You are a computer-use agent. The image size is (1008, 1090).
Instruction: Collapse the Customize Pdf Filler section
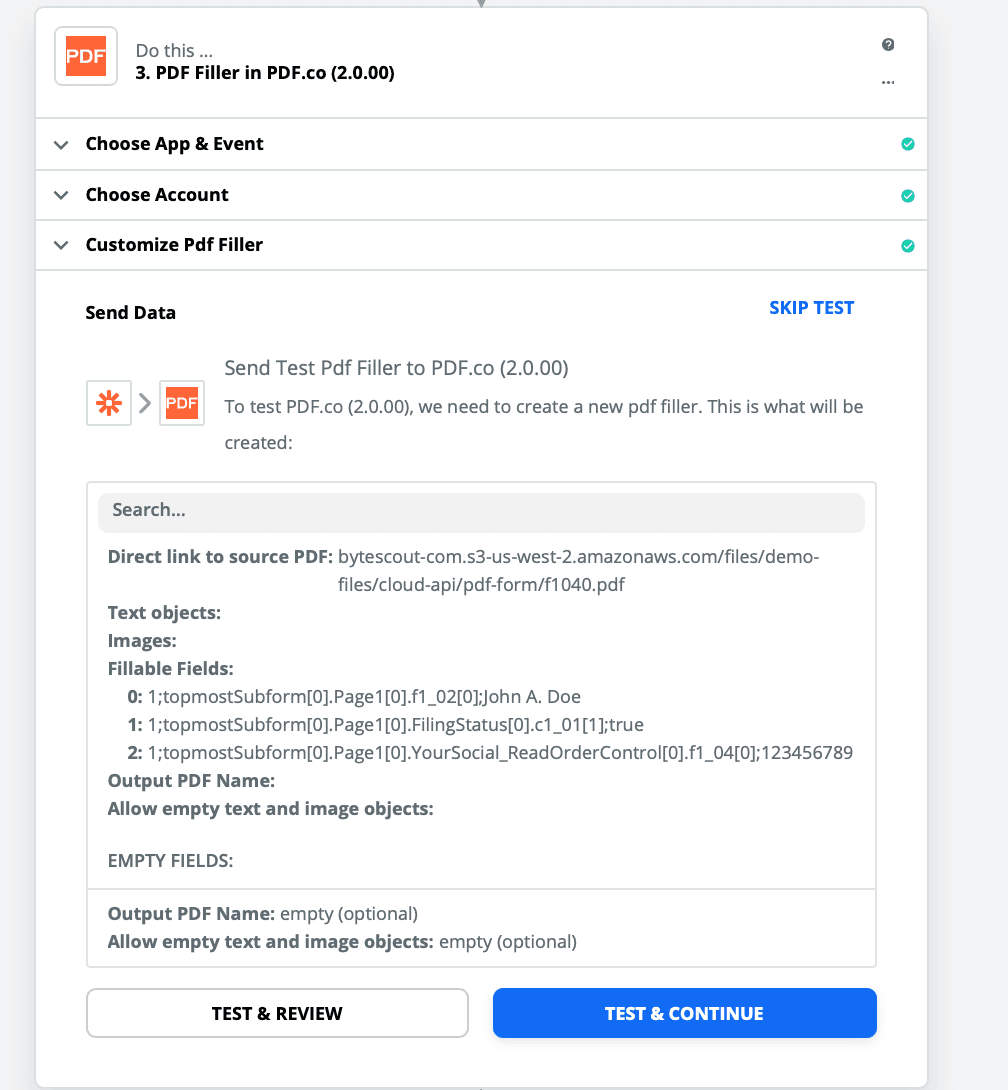tap(60, 245)
